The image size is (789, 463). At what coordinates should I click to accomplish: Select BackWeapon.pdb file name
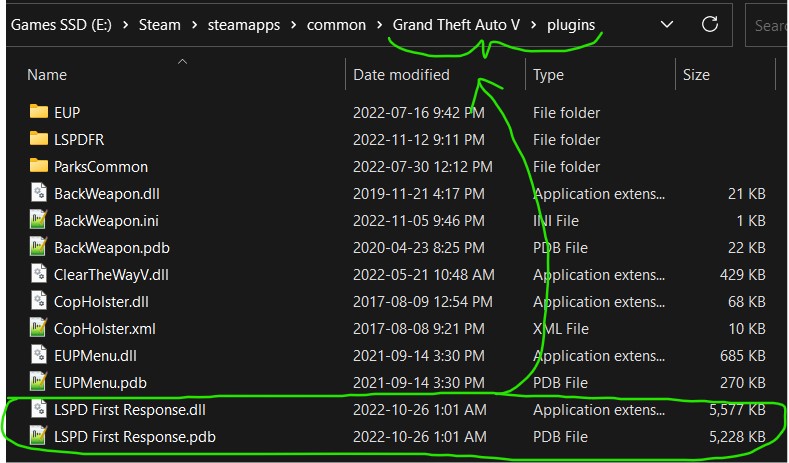(x=112, y=248)
